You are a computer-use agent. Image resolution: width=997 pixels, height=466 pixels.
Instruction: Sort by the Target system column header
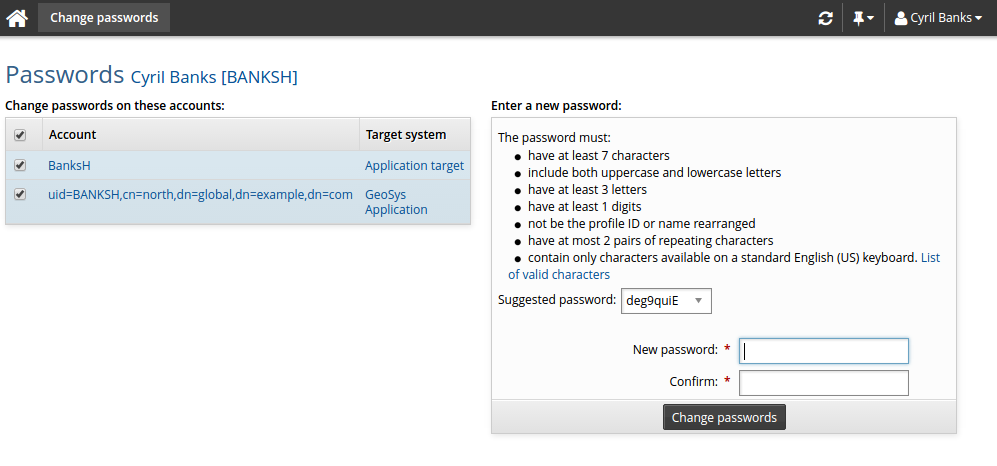click(405, 135)
